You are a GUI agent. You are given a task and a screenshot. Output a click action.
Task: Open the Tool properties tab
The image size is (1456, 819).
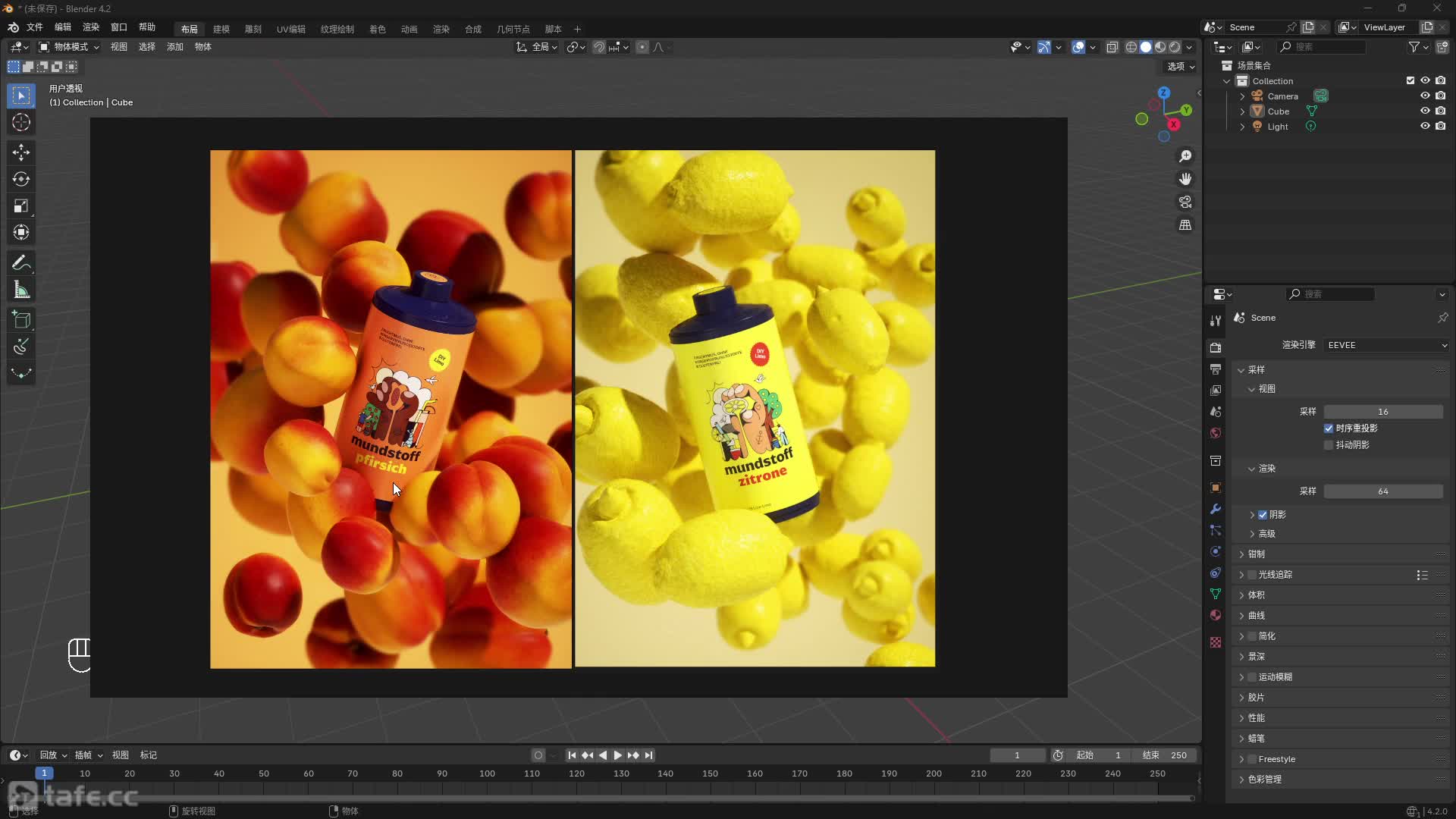[1216, 321]
